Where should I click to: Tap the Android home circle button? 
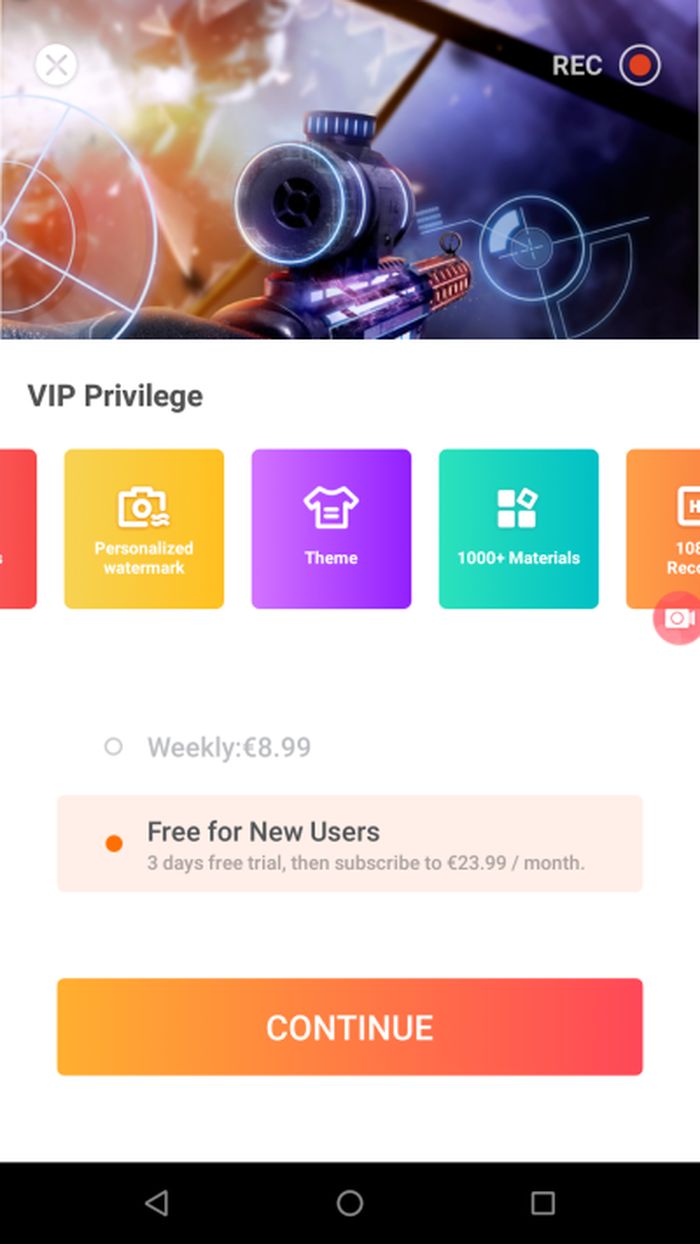click(350, 1203)
